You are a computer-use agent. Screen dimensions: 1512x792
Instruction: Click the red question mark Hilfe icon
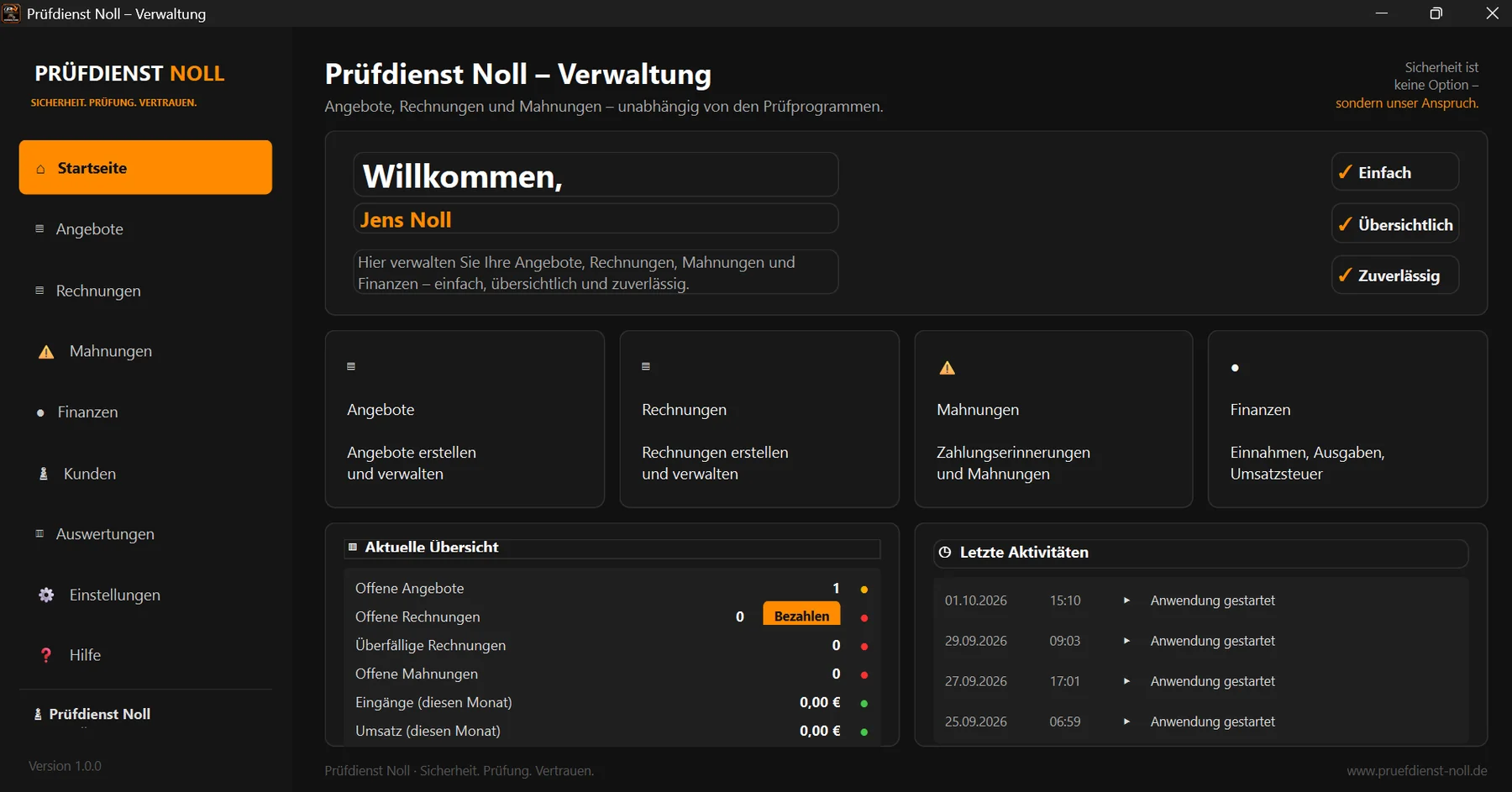pos(46,655)
